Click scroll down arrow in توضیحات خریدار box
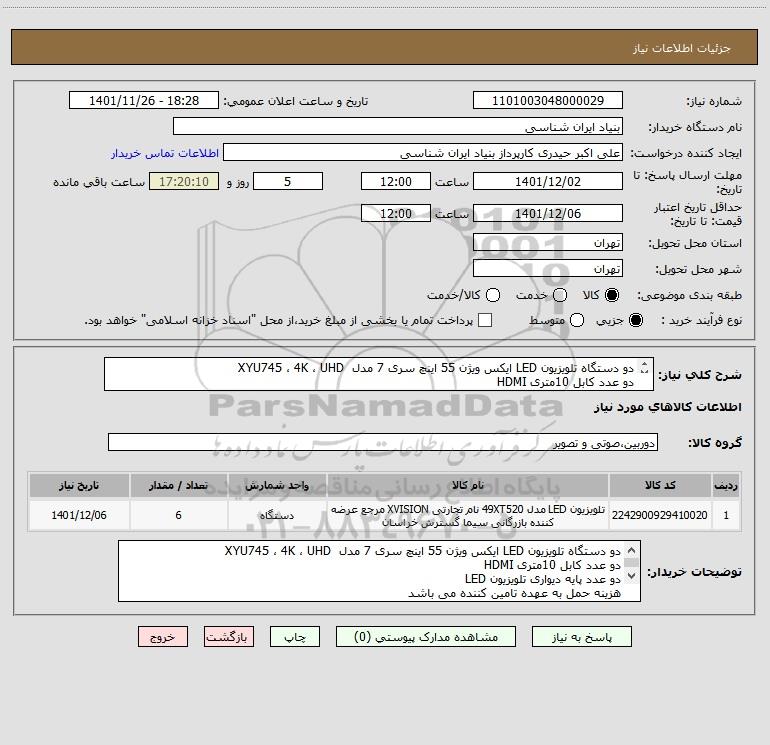This screenshot has height=745, width=770. pos(632,575)
